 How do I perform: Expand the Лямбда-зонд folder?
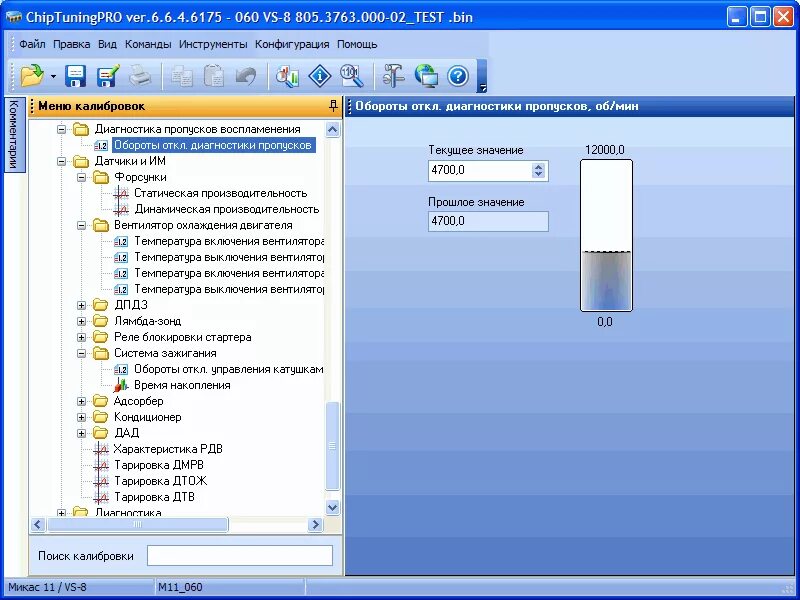82,321
